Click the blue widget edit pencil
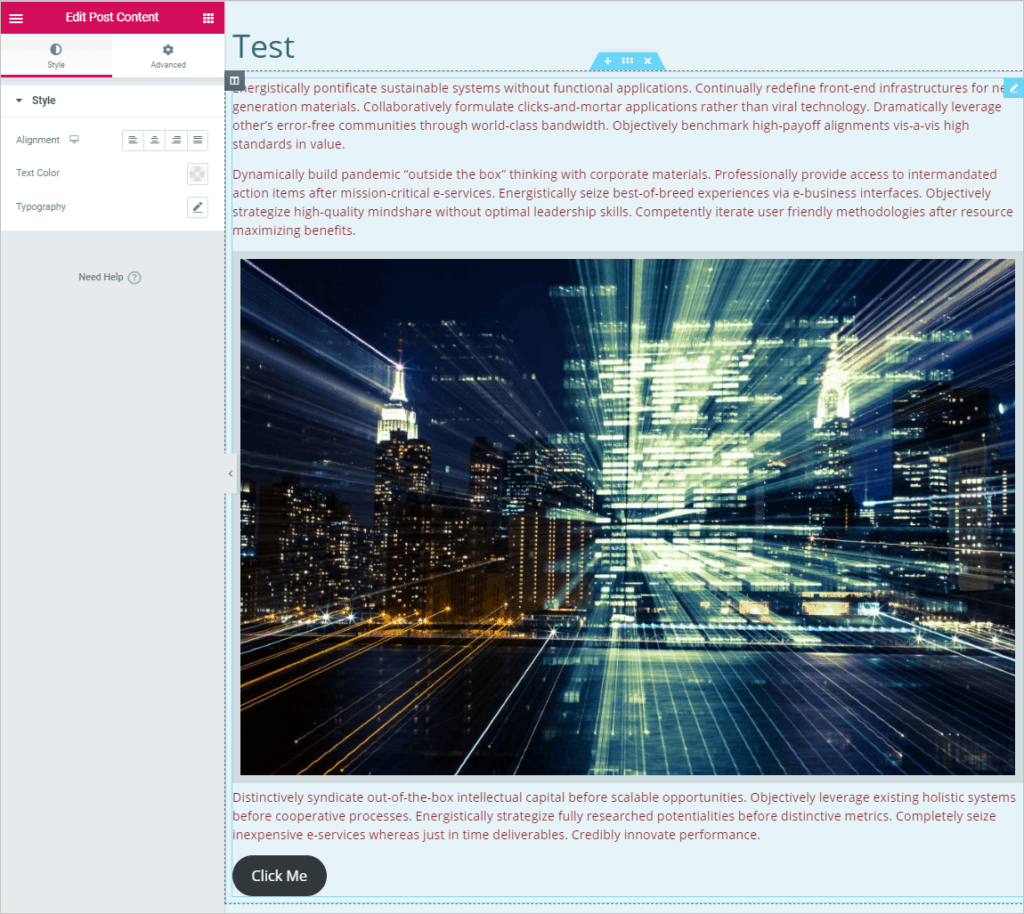This screenshot has width=1024, height=914. point(1013,88)
